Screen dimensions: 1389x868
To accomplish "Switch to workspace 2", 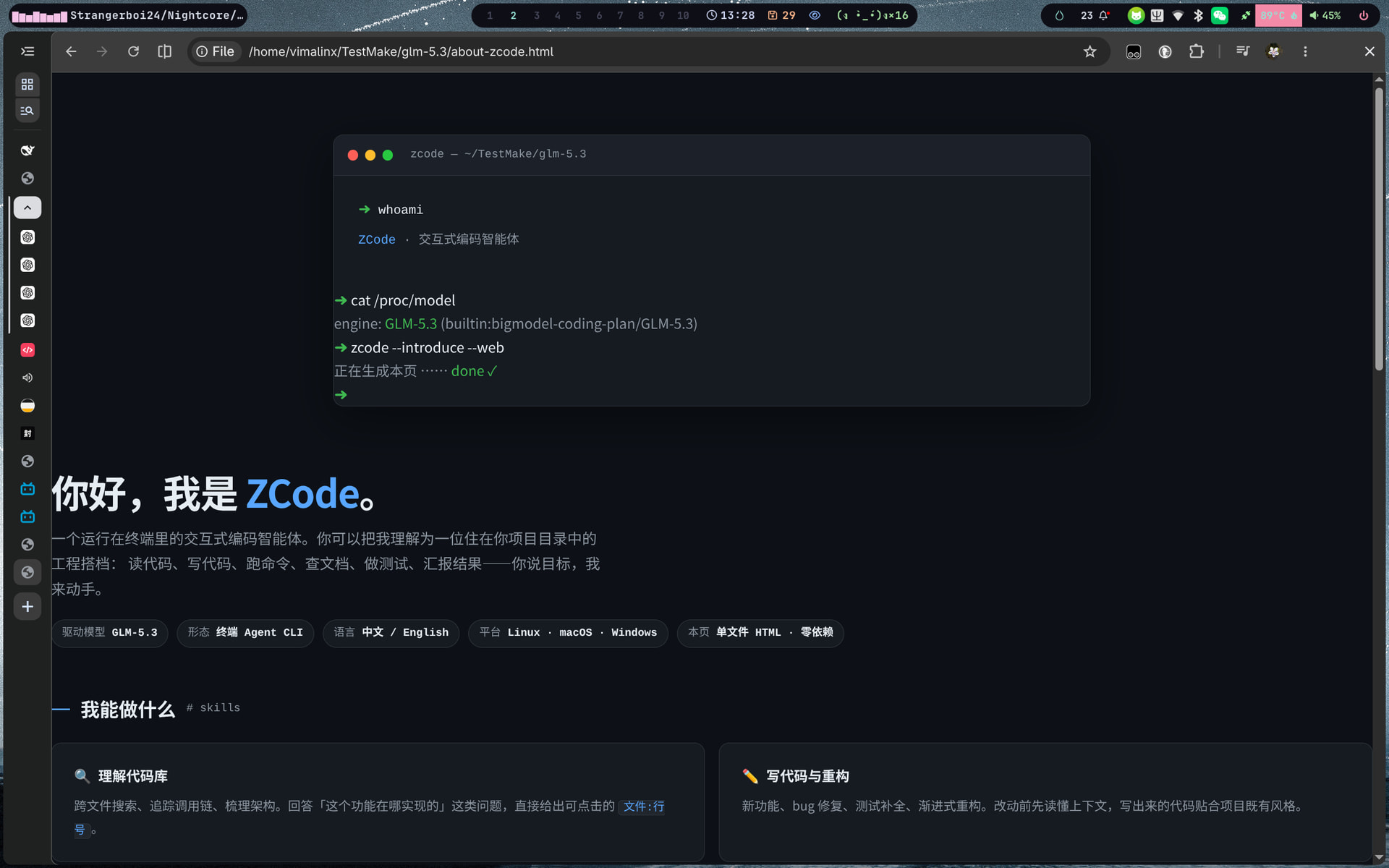I will click(x=513, y=15).
